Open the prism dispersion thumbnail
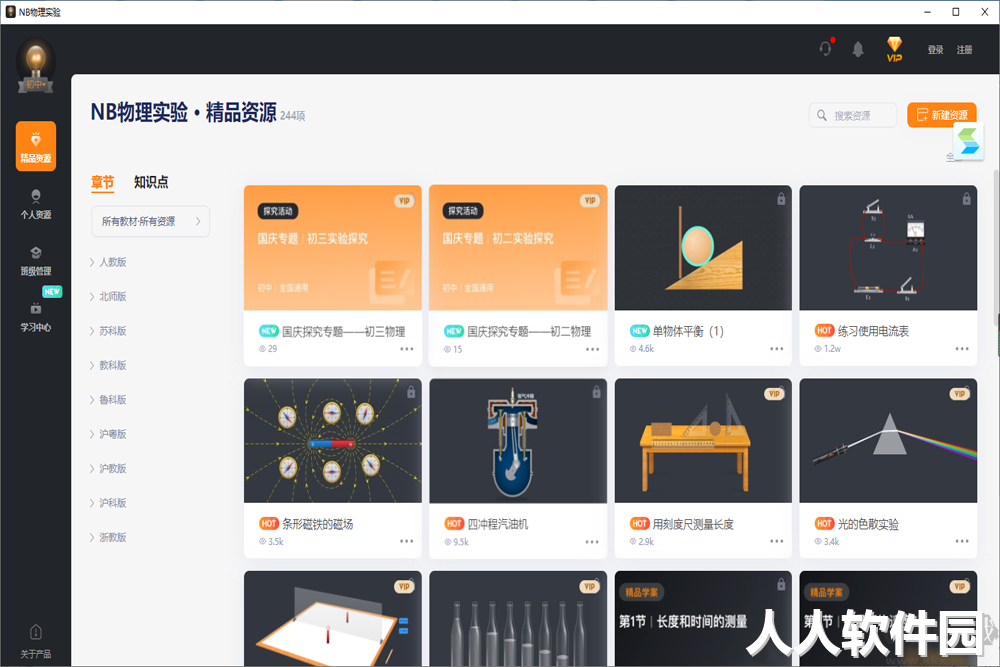The image size is (1000, 667). pyautogui.click(x=888, y=441)
